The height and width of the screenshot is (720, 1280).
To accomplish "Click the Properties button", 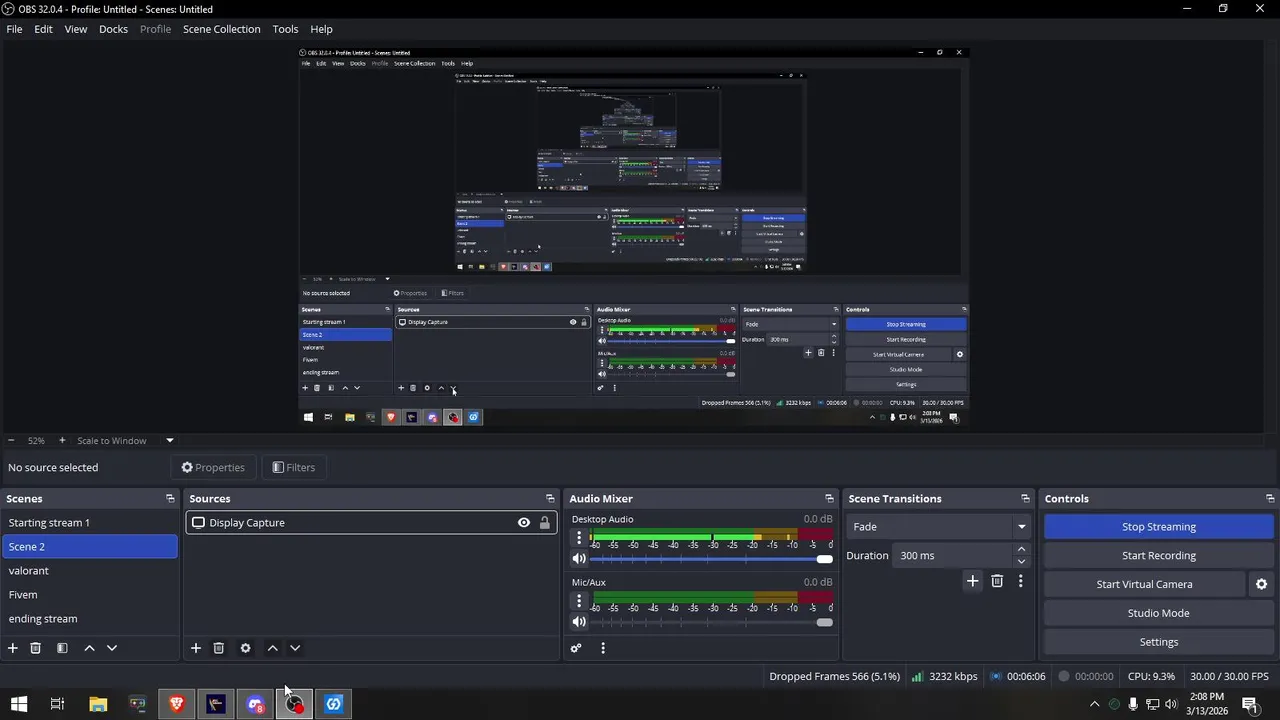I will click(x=212, y=467).
